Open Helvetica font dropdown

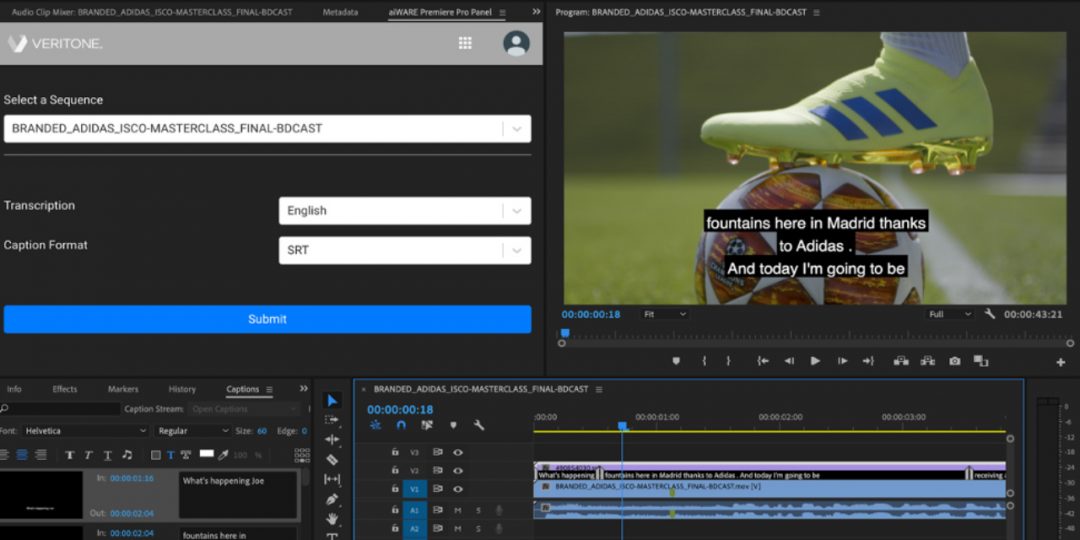85,431
